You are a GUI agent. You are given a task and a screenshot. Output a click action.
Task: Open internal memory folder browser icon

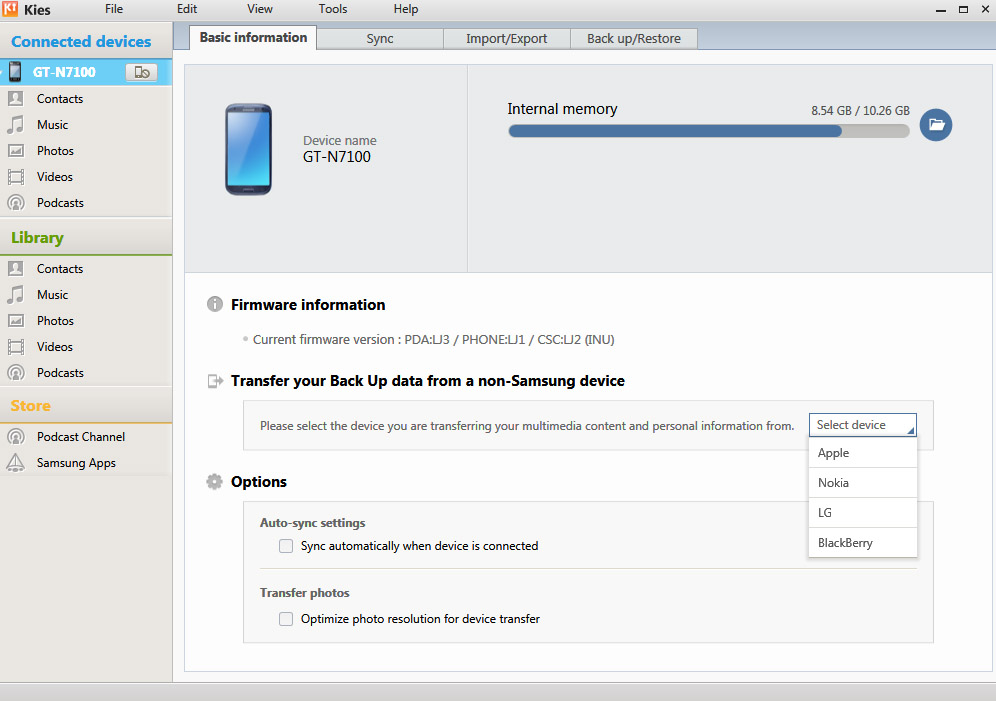[x=936, y=124]
